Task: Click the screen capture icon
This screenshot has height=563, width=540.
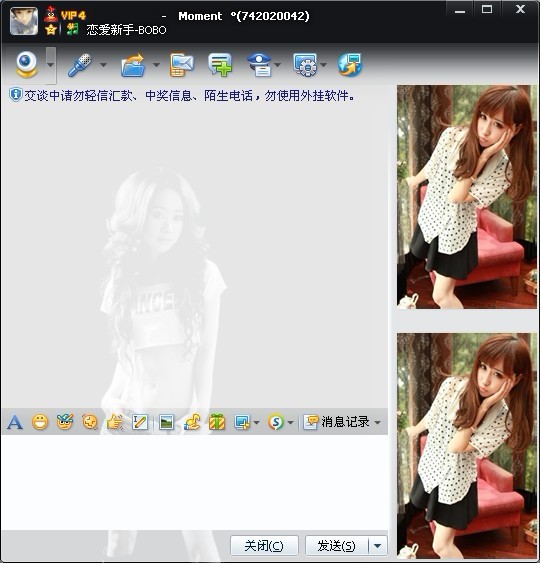Action: point(242,422)
